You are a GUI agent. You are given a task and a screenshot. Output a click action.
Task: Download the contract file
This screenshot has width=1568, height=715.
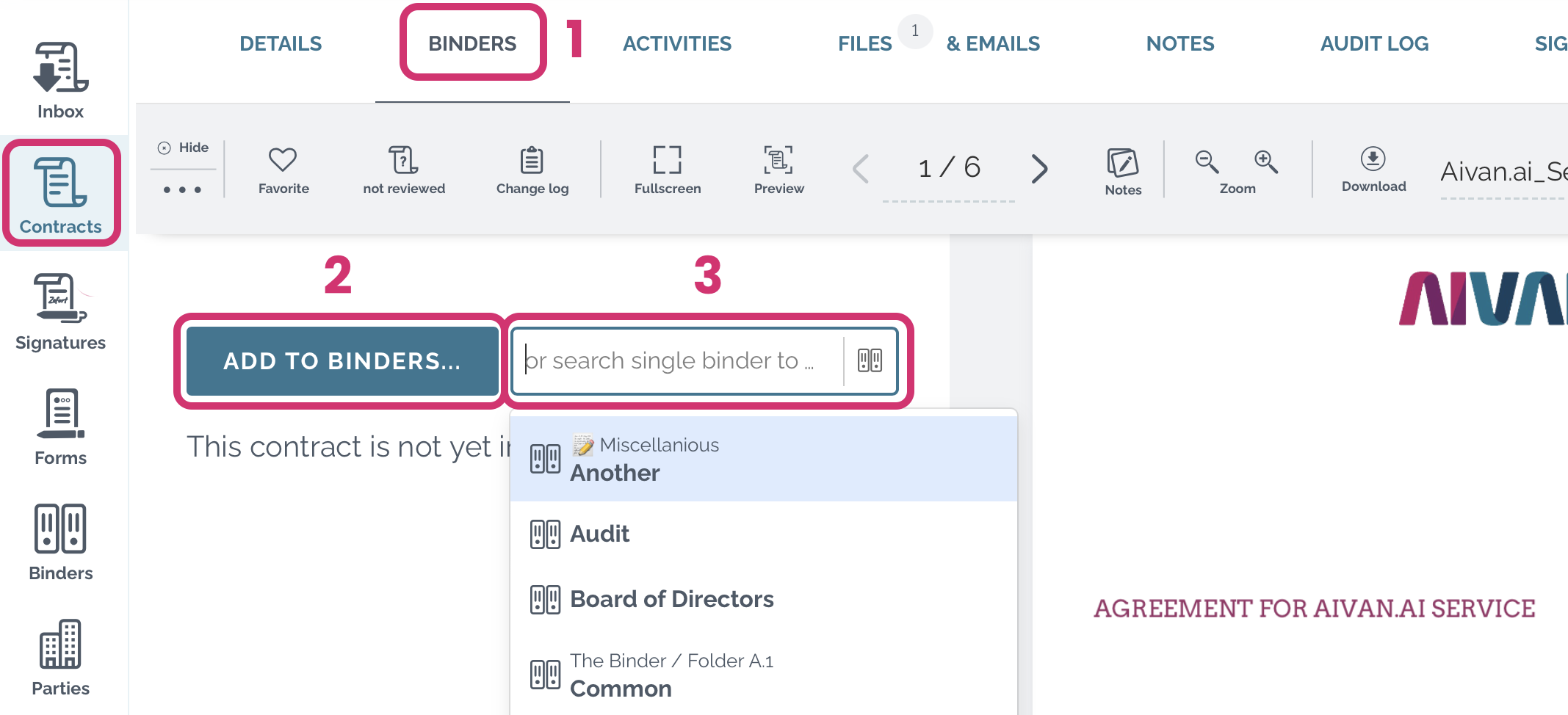[x=1373, y=170]
